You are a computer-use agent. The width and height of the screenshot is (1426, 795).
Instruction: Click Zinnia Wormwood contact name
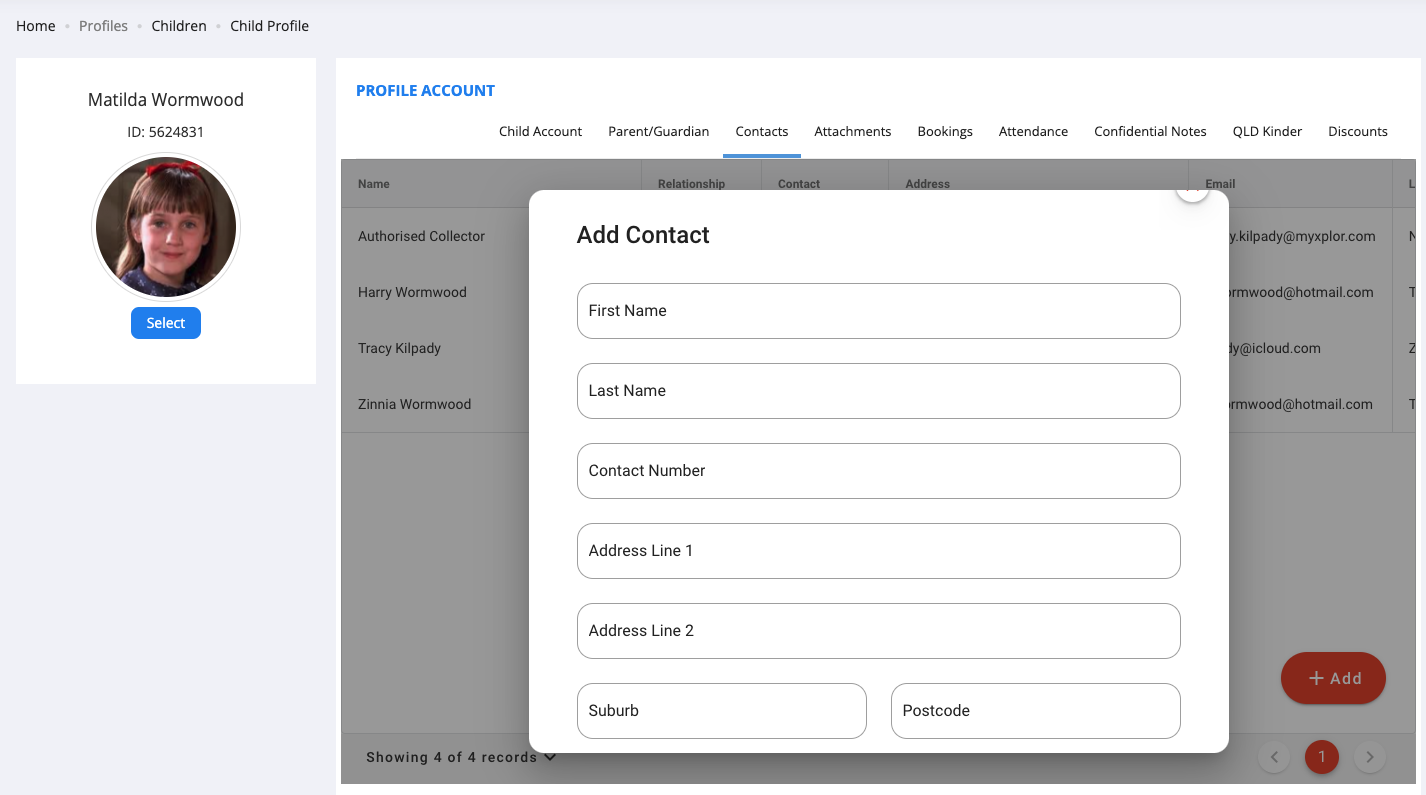[x=414, y=404]
